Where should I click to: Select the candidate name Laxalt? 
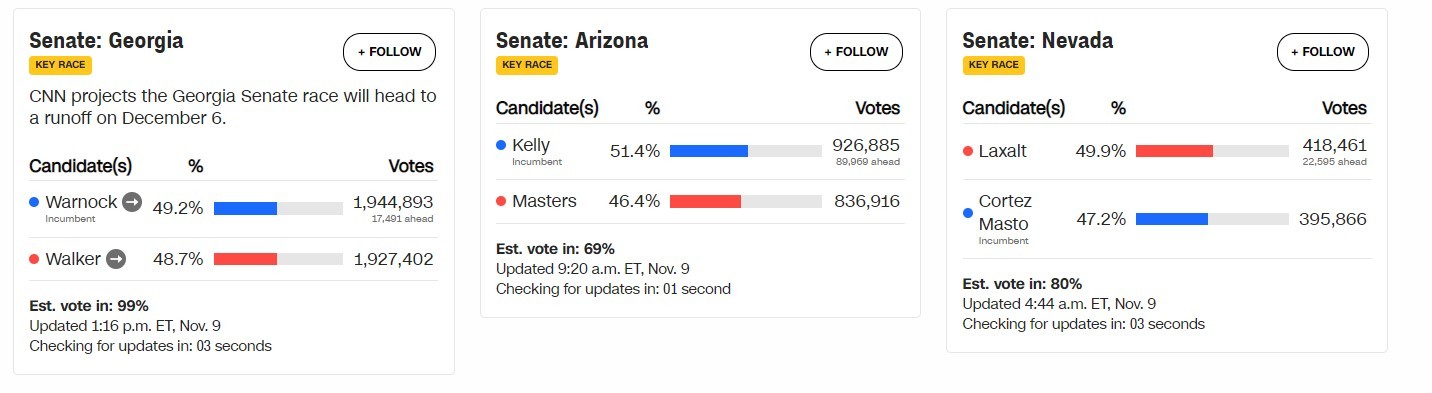[1003, 151]
